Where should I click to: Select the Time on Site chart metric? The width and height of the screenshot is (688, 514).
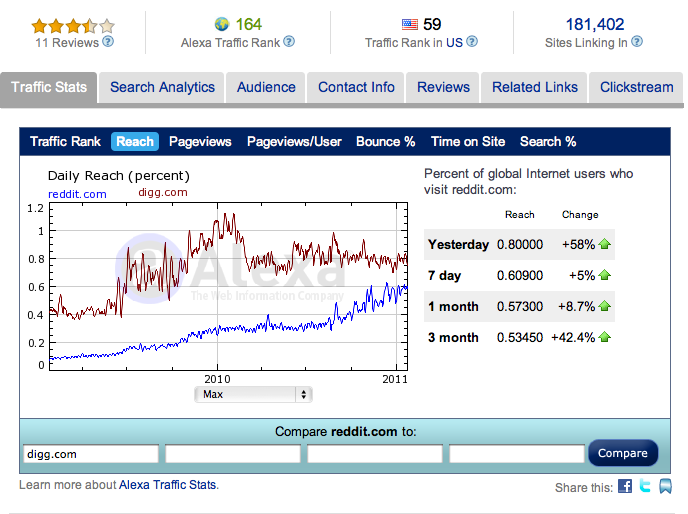[468, 141]
